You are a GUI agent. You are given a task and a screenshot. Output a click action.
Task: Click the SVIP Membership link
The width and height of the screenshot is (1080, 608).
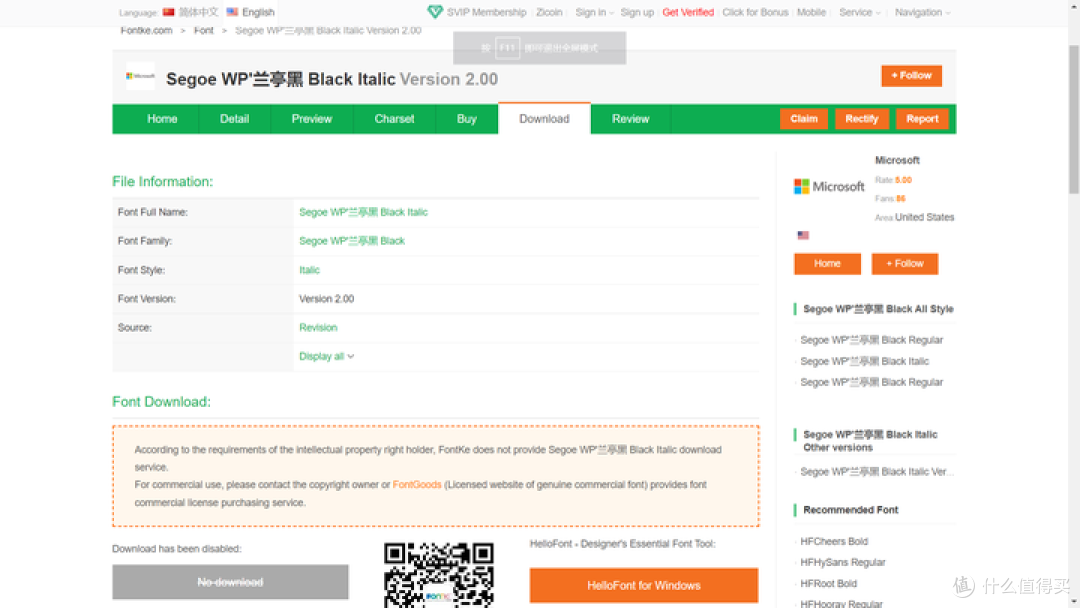pos(486,12)
